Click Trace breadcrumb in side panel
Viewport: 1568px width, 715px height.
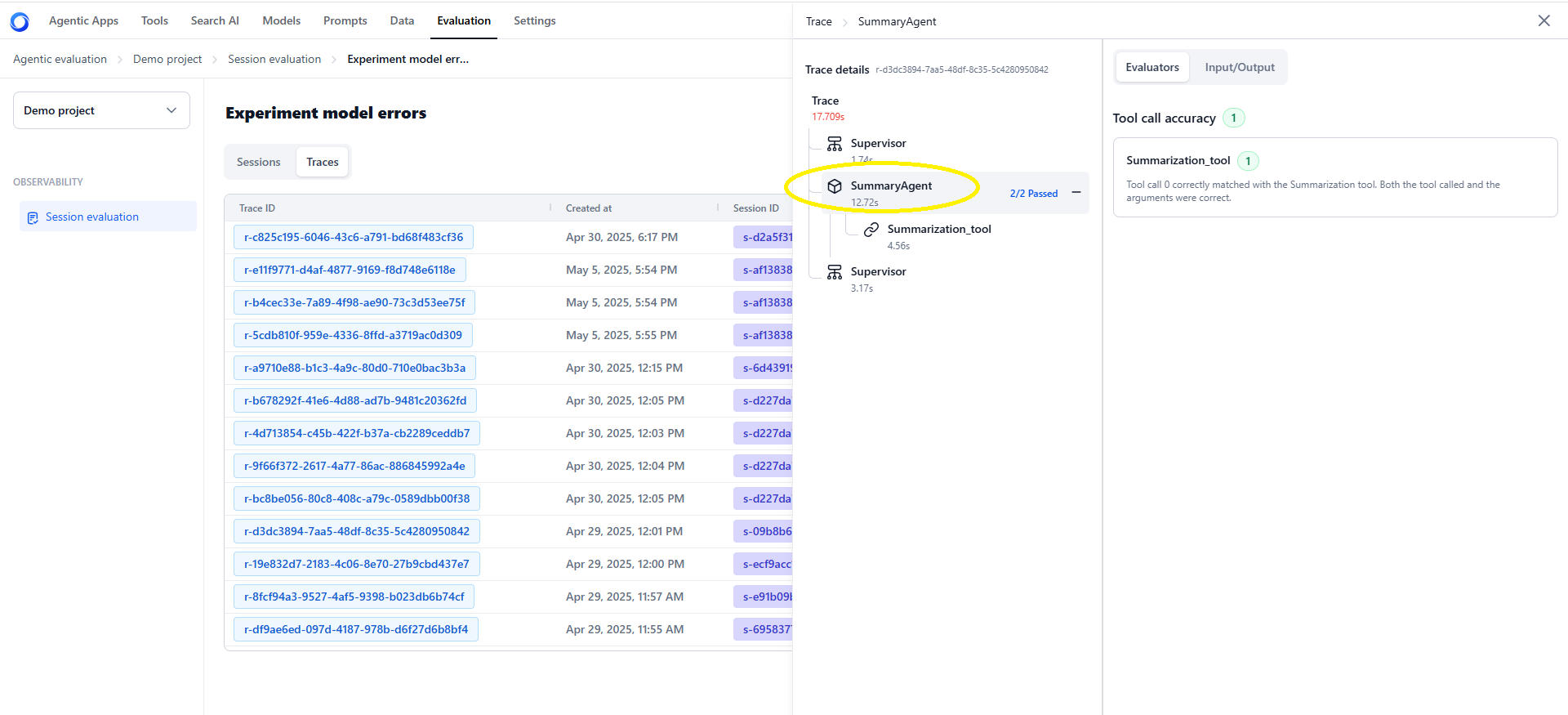coord(819,21)
